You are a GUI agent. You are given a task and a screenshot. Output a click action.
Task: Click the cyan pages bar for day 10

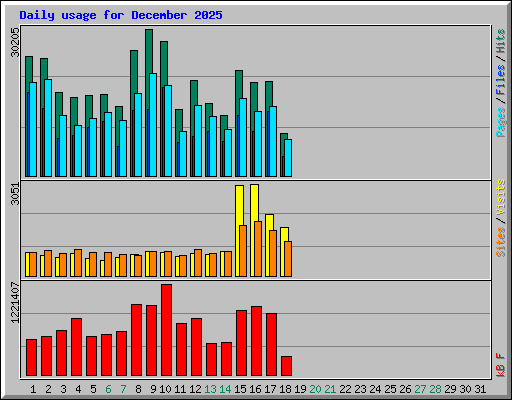[168, 131]
